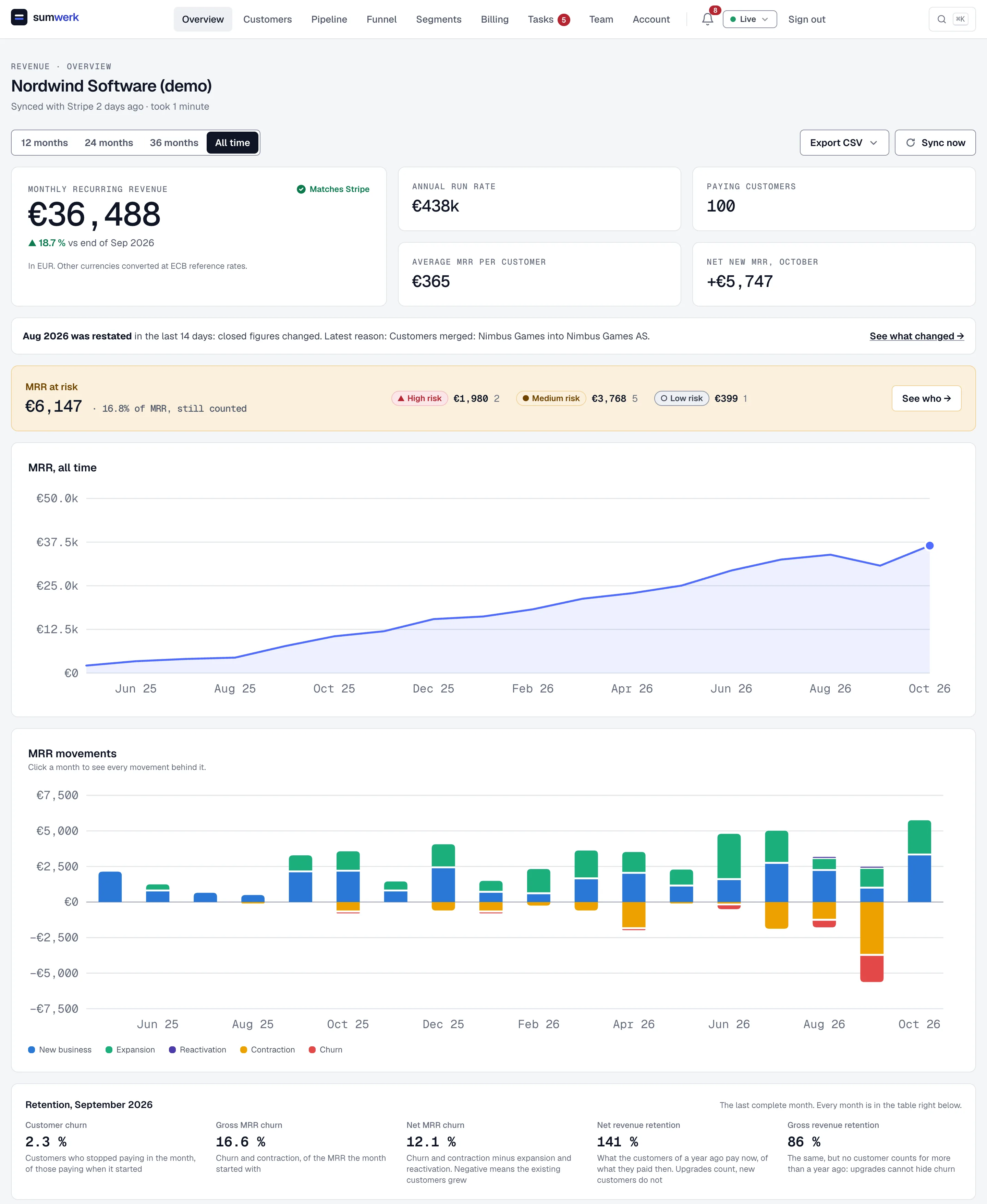
Task: Click the Tasks count badge 5
Action: pyautogui.click(x=563, y=20)
